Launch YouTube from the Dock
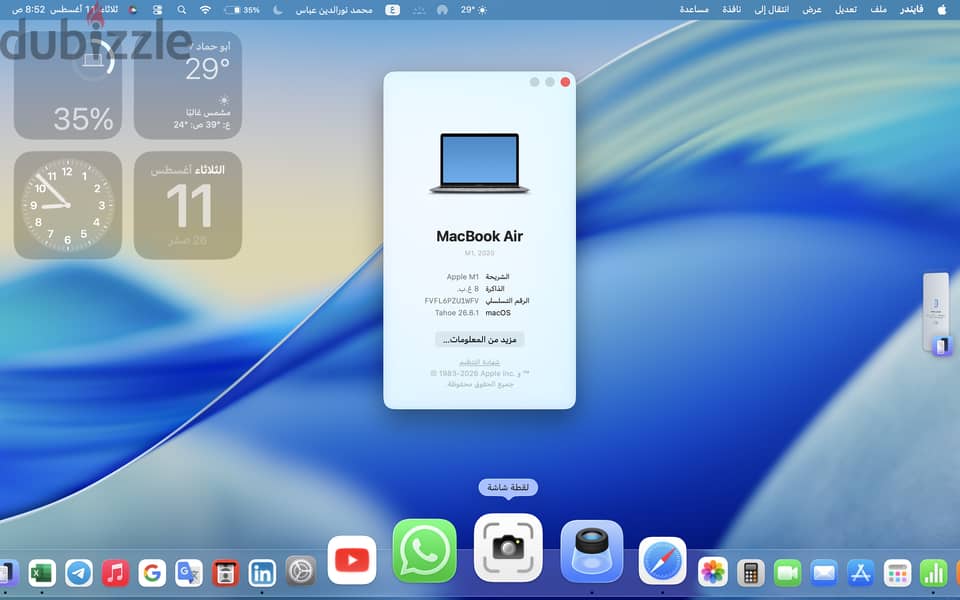This screenshot has width=960, height=600. [352, 560]
